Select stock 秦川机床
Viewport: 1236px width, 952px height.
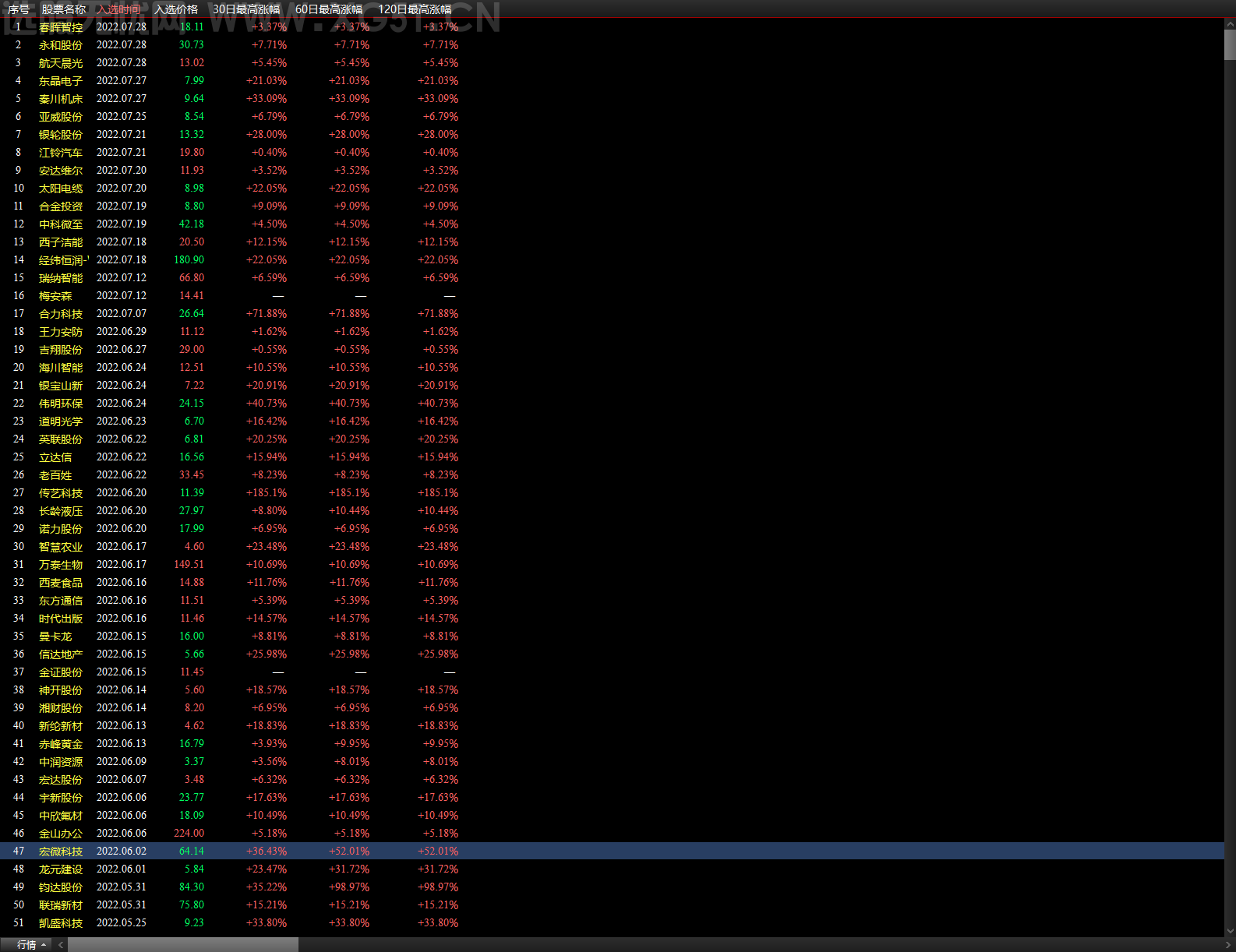point(61,99)
